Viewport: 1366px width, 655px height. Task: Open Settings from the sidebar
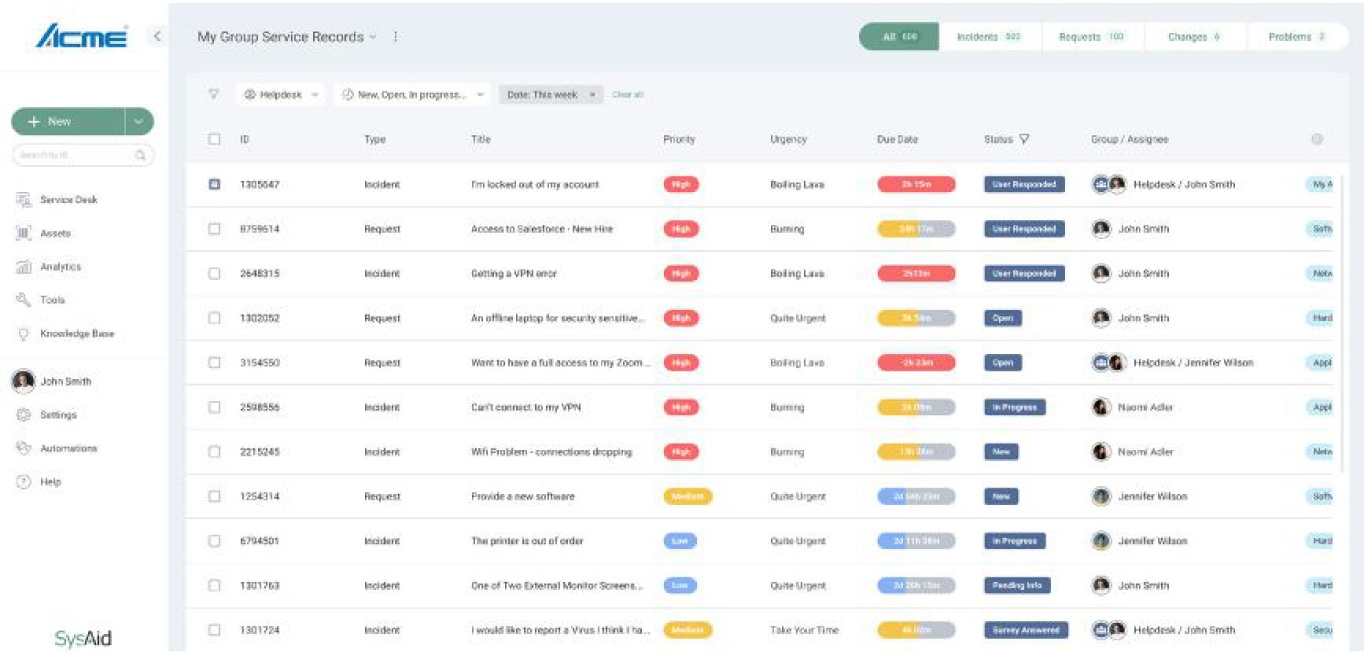tap(46, 415)
